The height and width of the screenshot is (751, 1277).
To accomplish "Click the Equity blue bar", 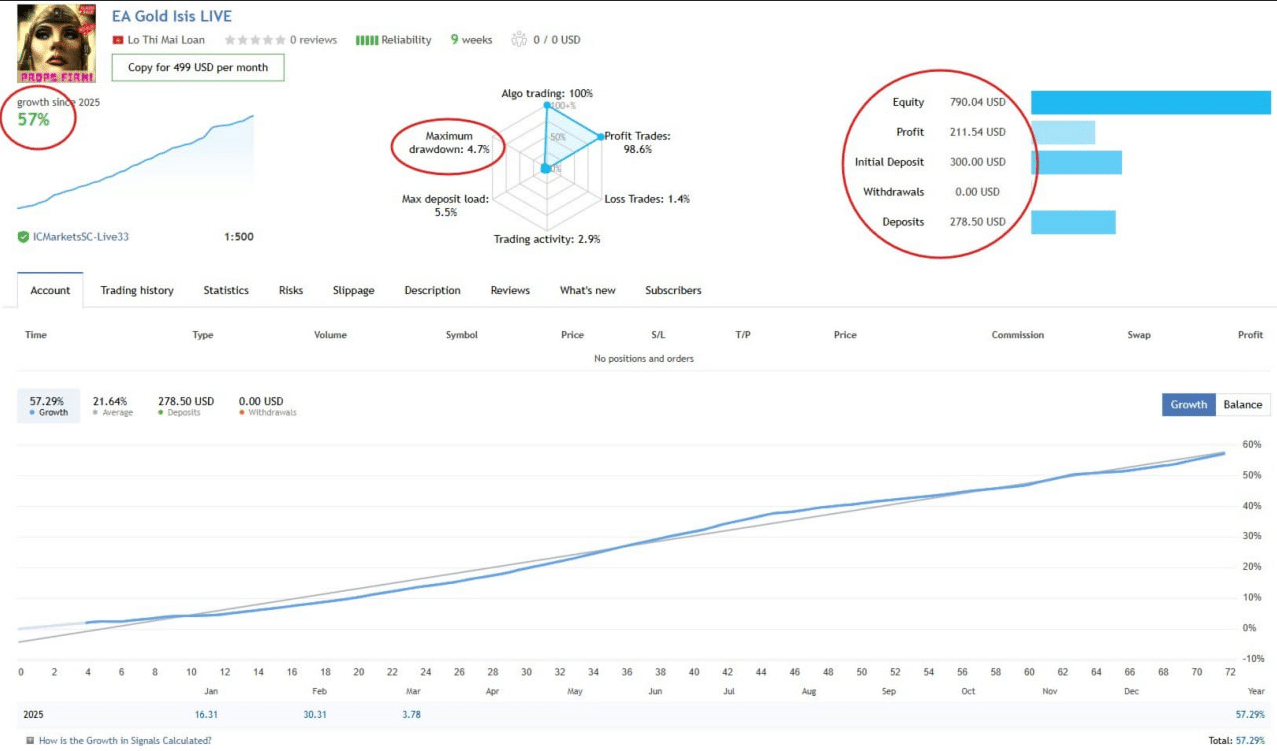I will tap(1150, 102).
